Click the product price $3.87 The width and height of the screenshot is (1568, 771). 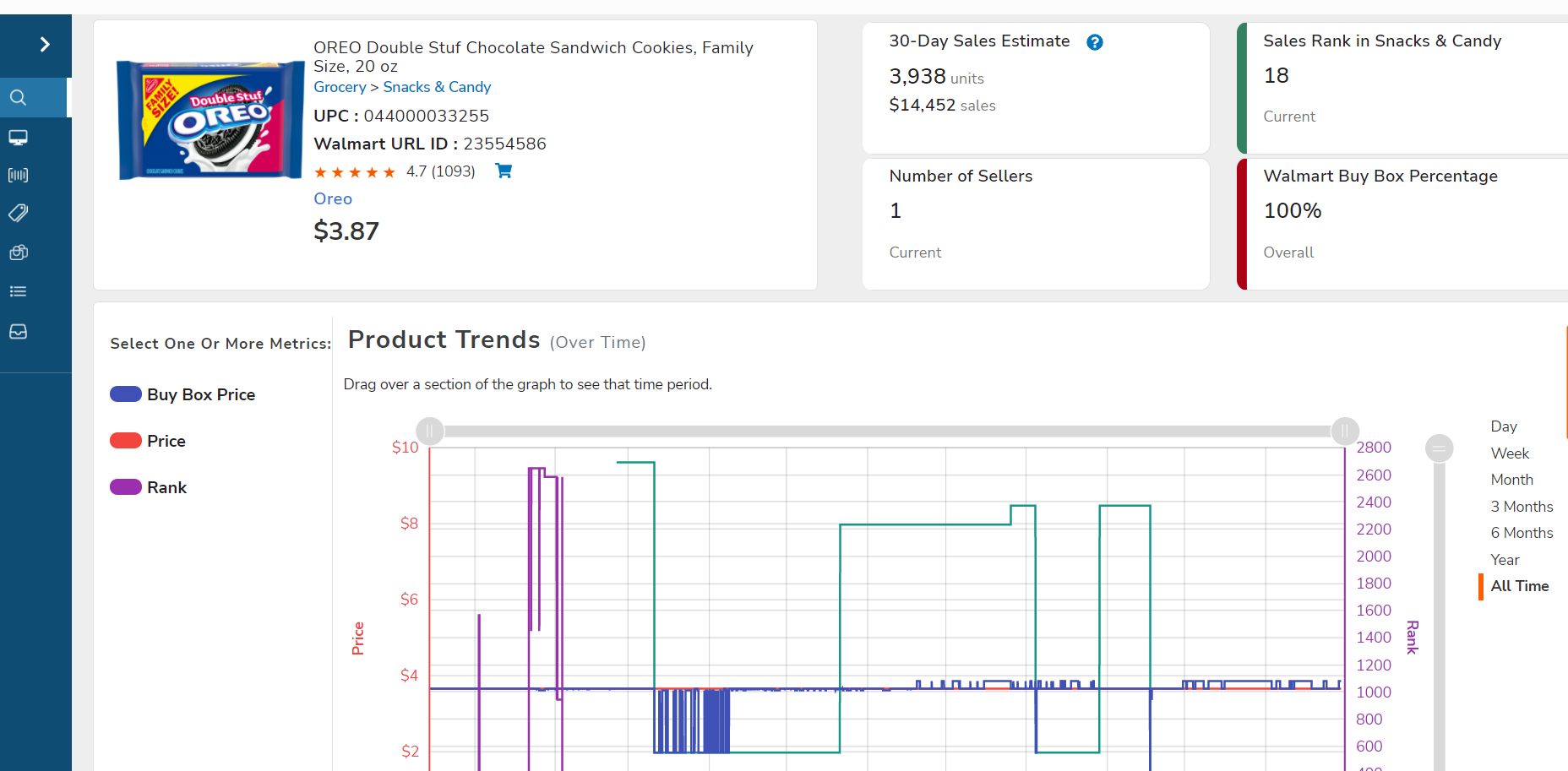point(346,231)
